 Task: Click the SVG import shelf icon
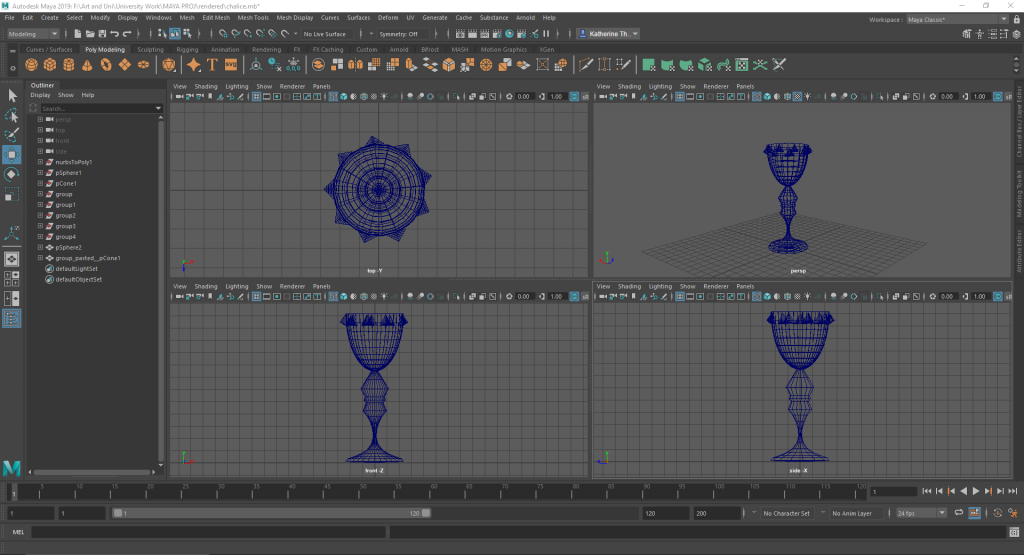pyautogui.click(x=231, y=65)
